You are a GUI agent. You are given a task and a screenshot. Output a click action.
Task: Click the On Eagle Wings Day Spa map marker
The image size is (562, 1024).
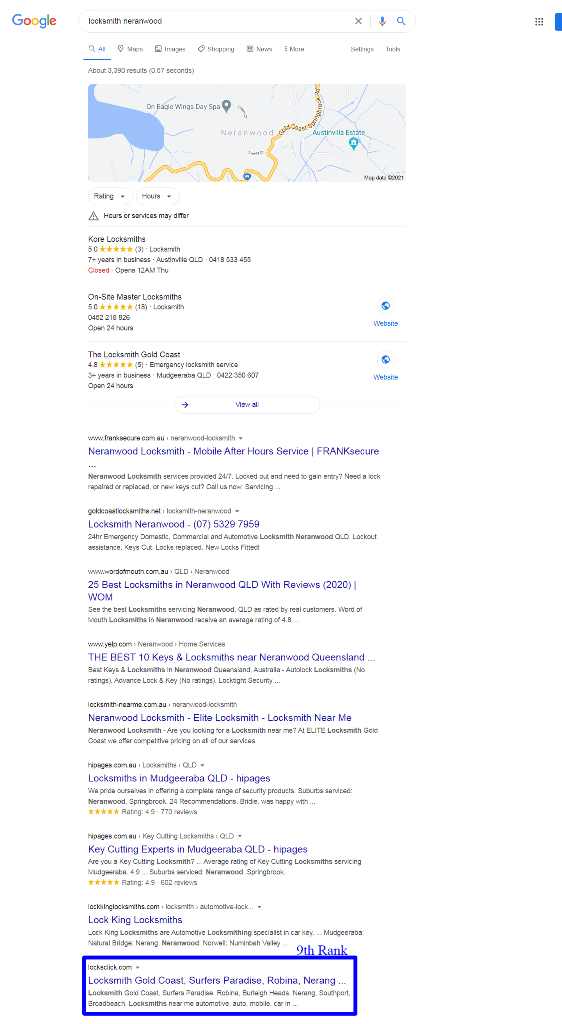point(226,106)
